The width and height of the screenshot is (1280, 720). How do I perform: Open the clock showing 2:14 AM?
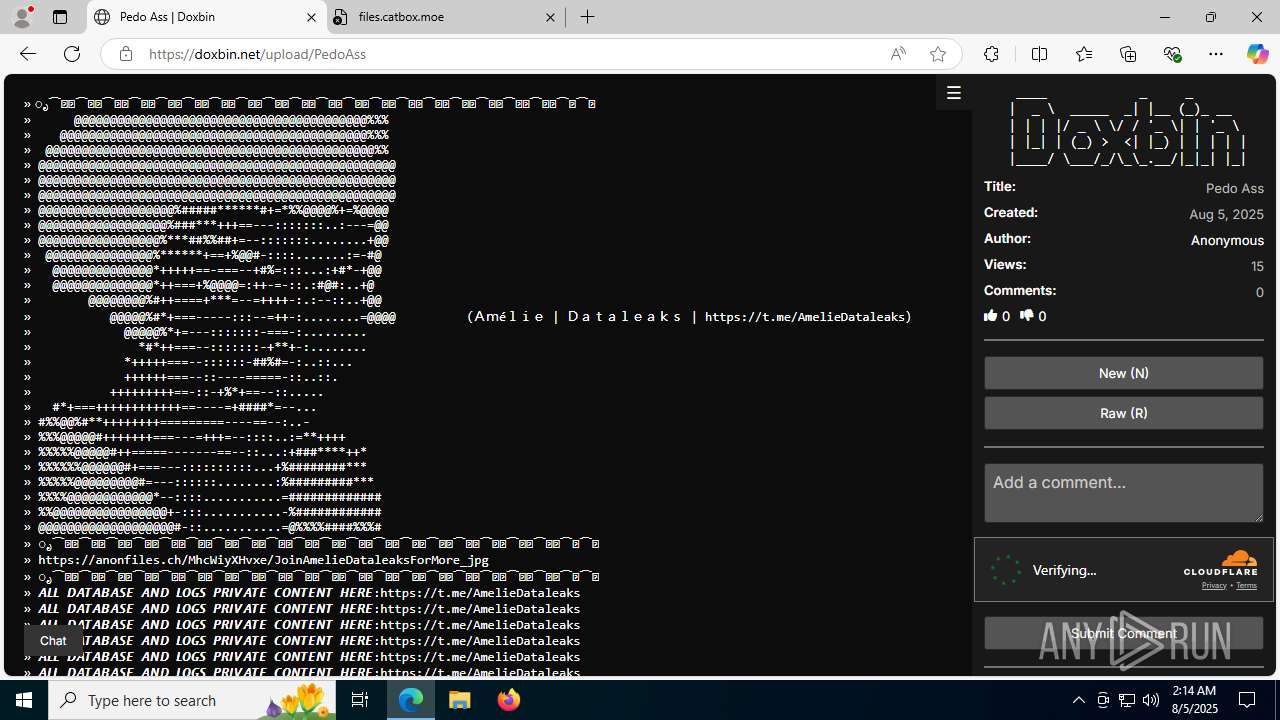[x=1193, y=700]
